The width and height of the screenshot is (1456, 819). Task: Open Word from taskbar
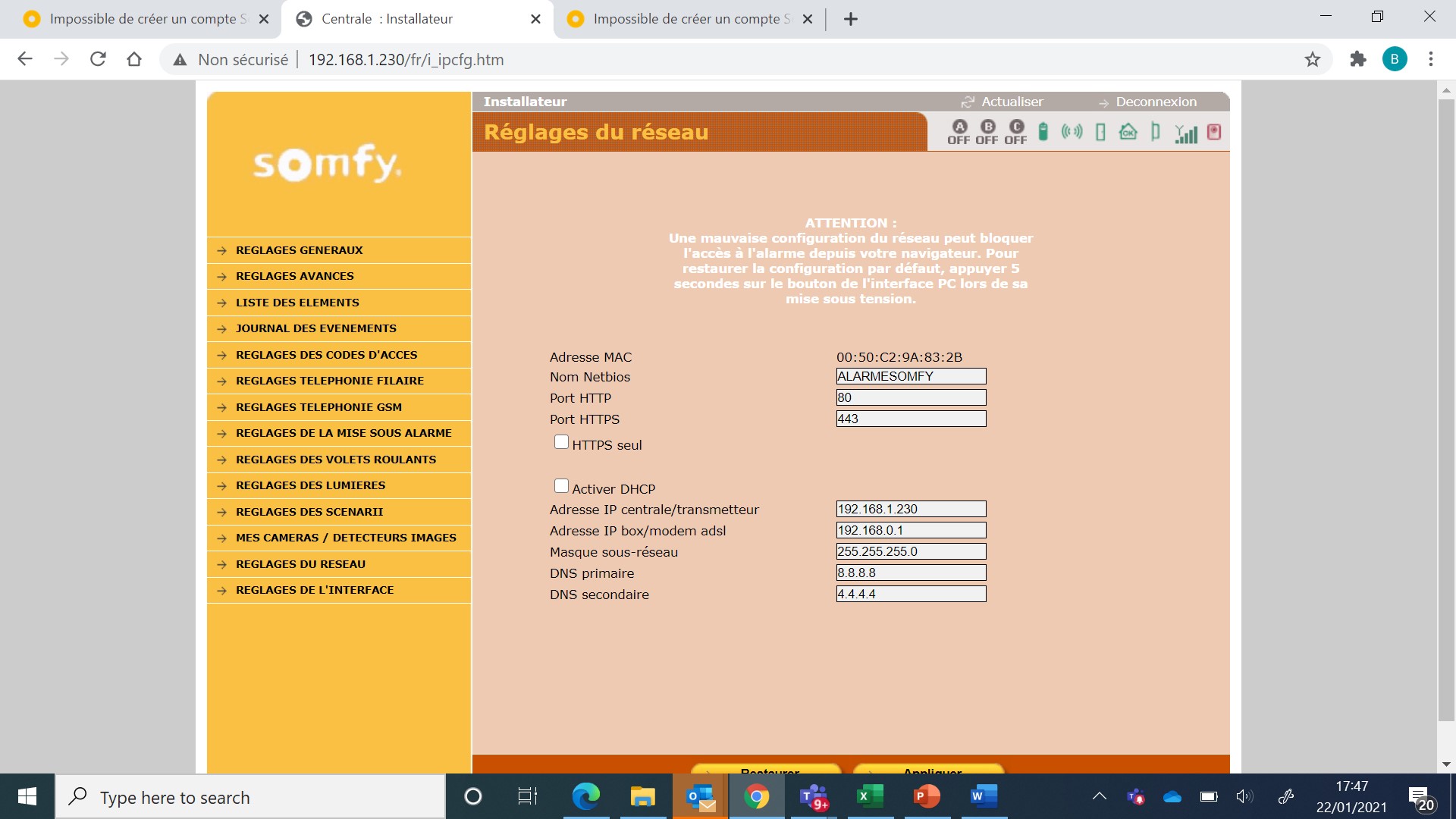tap(984, 796)
